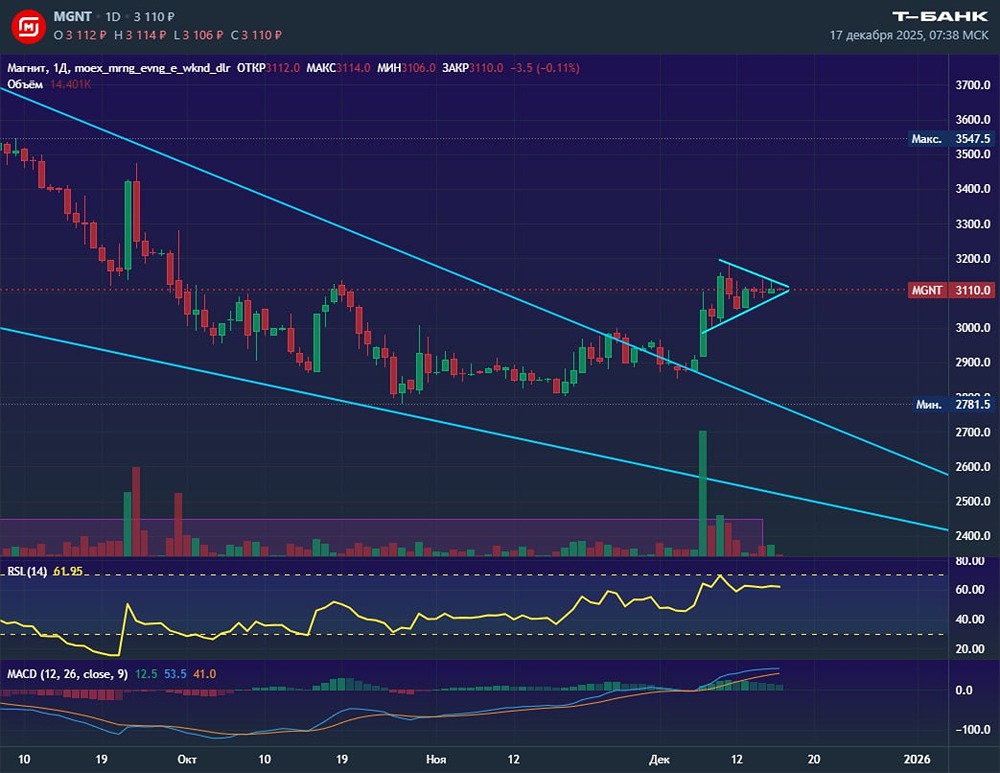Click the ОТКР 3112.0 legend value

click(x=268, y=68)
